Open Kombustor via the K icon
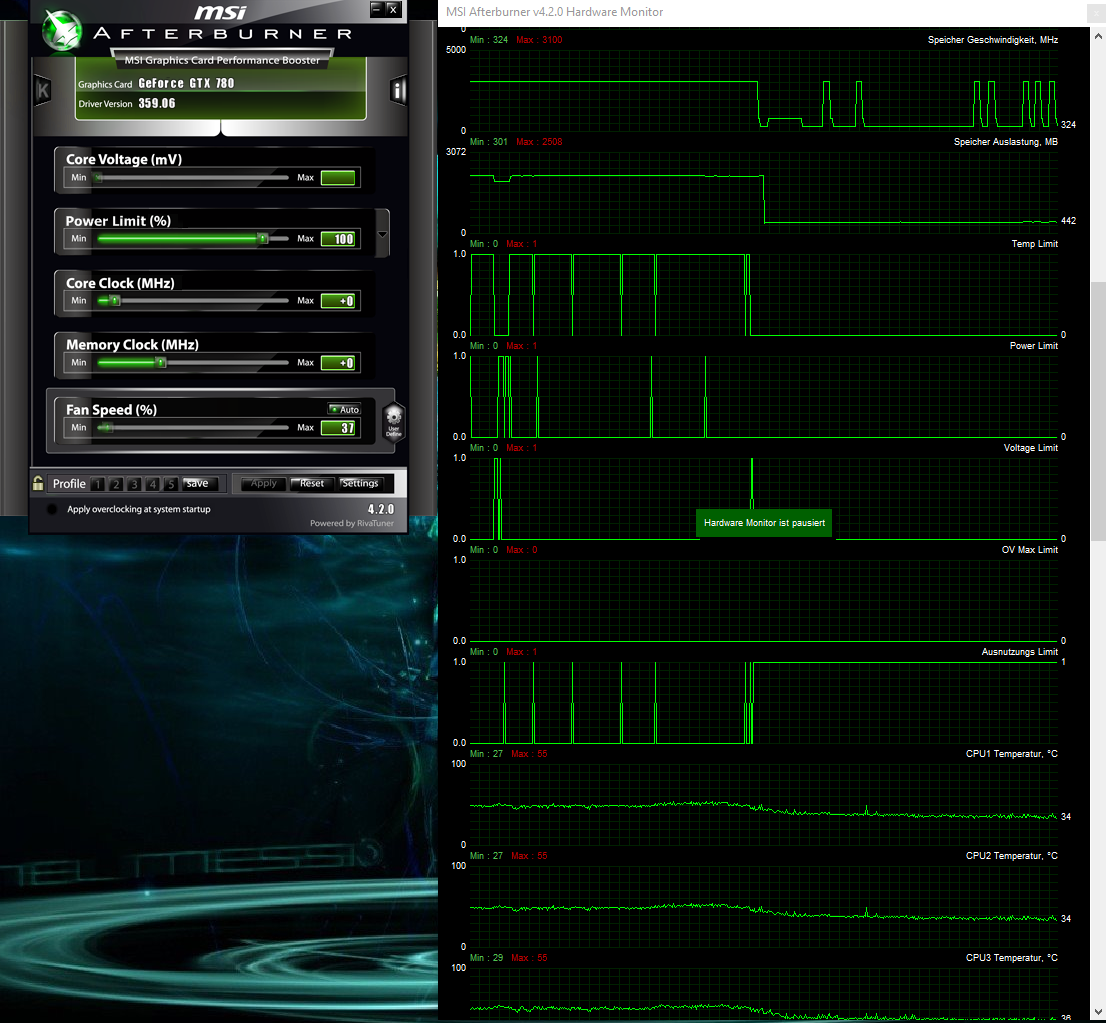The height and width of the screenshot is (1023, 1106). pos(43,90)
